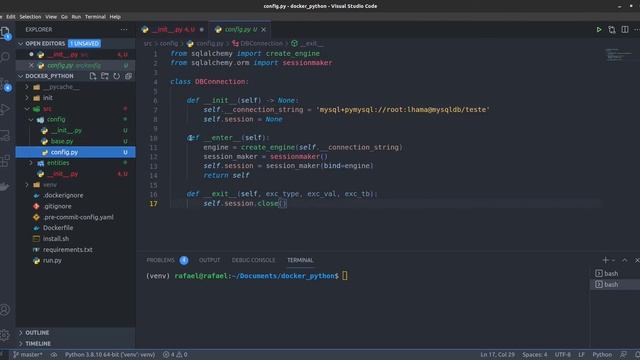Viewport: 640px width, 360px height.
Task: Open the Accounts menu icon
Action: click(5, 310)
